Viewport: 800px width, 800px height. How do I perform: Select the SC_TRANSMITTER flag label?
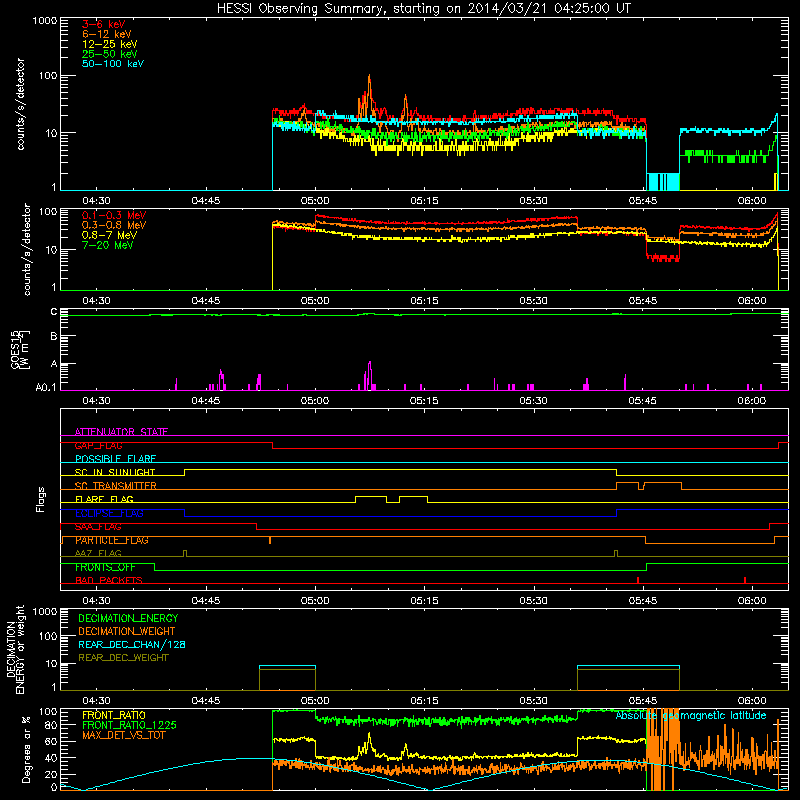[115, 486]
